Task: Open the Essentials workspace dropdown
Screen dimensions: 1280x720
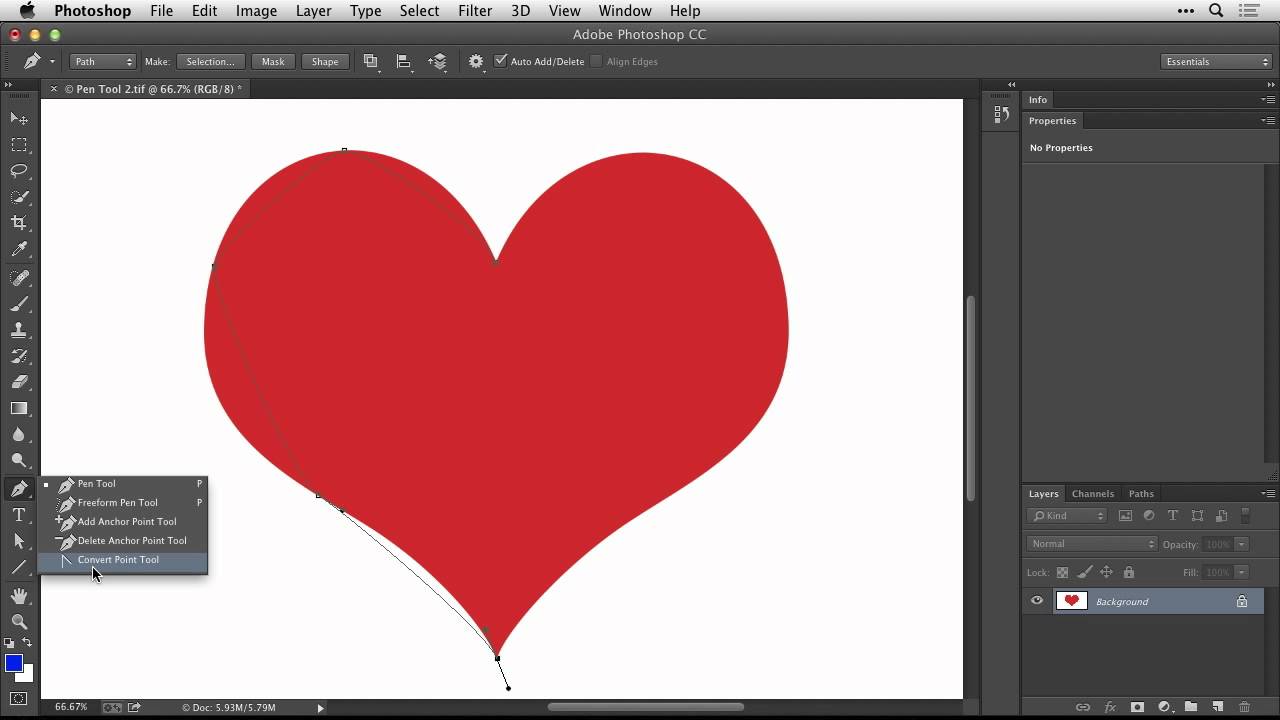Action: click(1217, 61)
